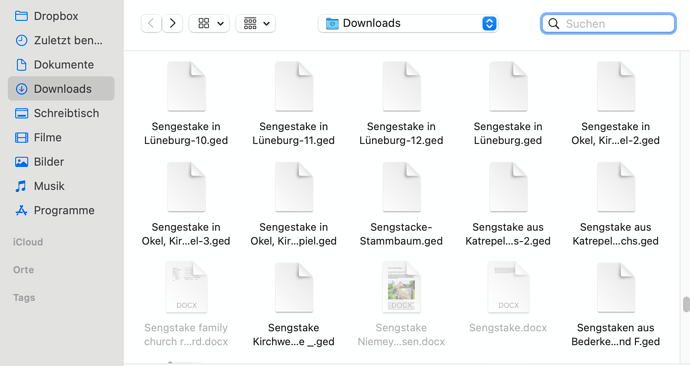This screenshot has height=366, width=690.
Task: Open Musik in the sidebar
Action: [x=40, y=186]
